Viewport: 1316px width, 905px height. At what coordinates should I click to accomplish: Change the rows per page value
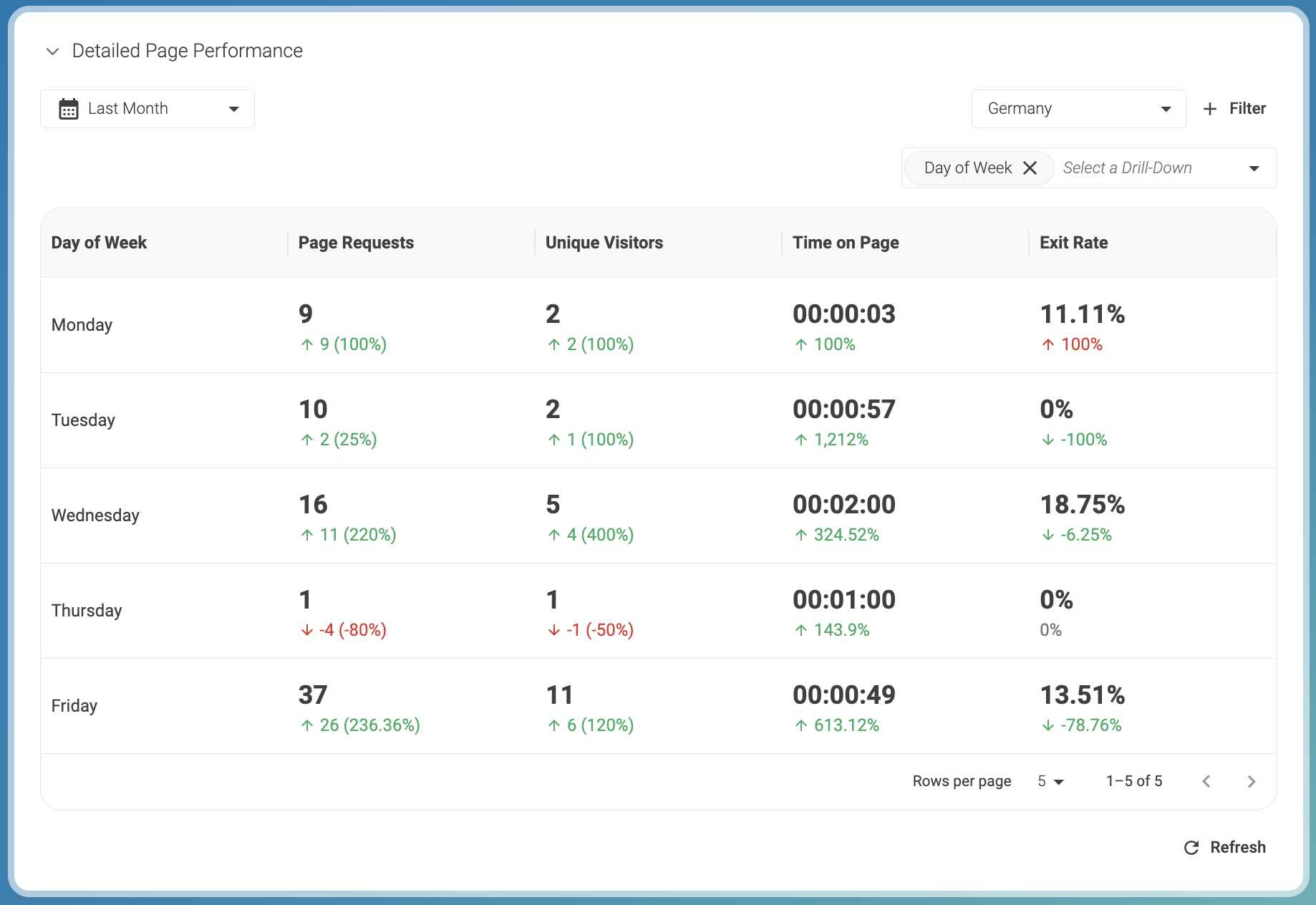point(1050,781)
